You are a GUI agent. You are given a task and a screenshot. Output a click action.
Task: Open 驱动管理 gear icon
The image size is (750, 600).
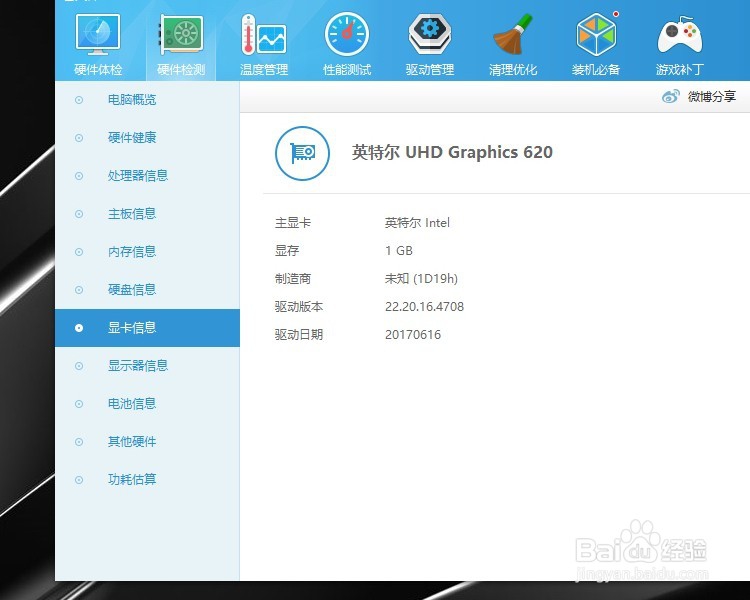point(430,33)
